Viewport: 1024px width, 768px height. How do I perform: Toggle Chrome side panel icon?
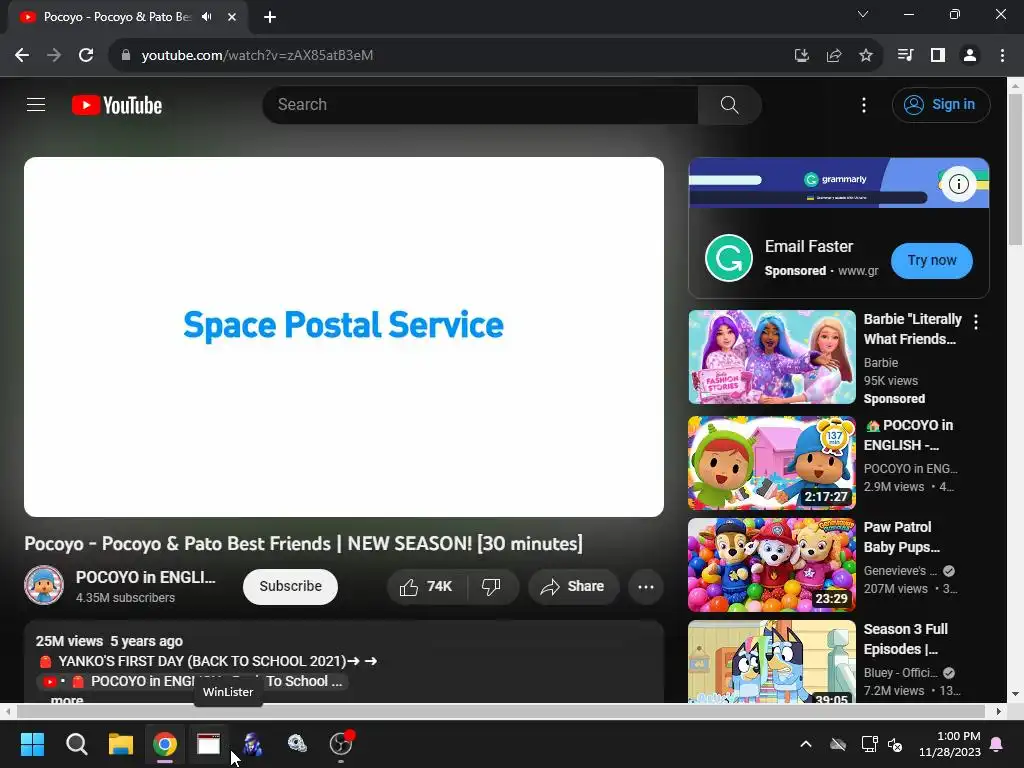pyautogui.click(x=938, y=56)
